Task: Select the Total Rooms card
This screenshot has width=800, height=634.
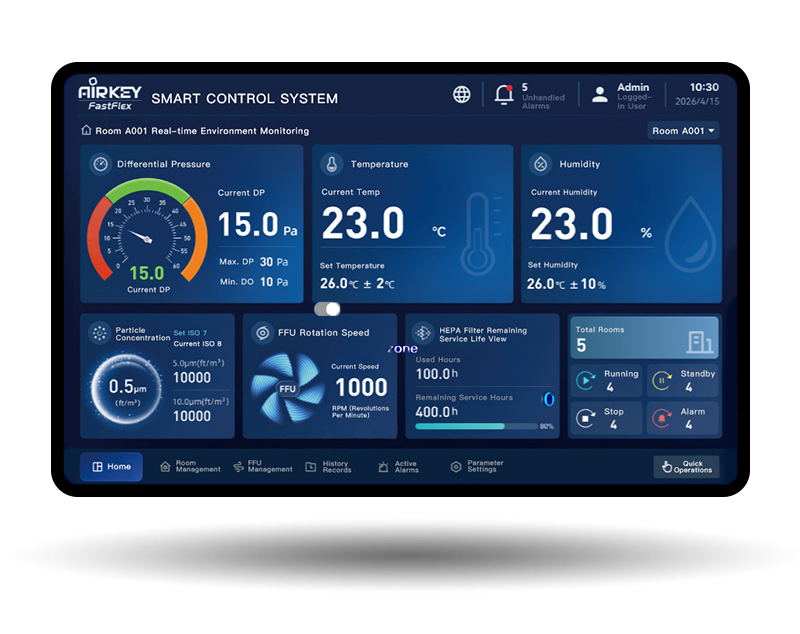Action: 644,338
